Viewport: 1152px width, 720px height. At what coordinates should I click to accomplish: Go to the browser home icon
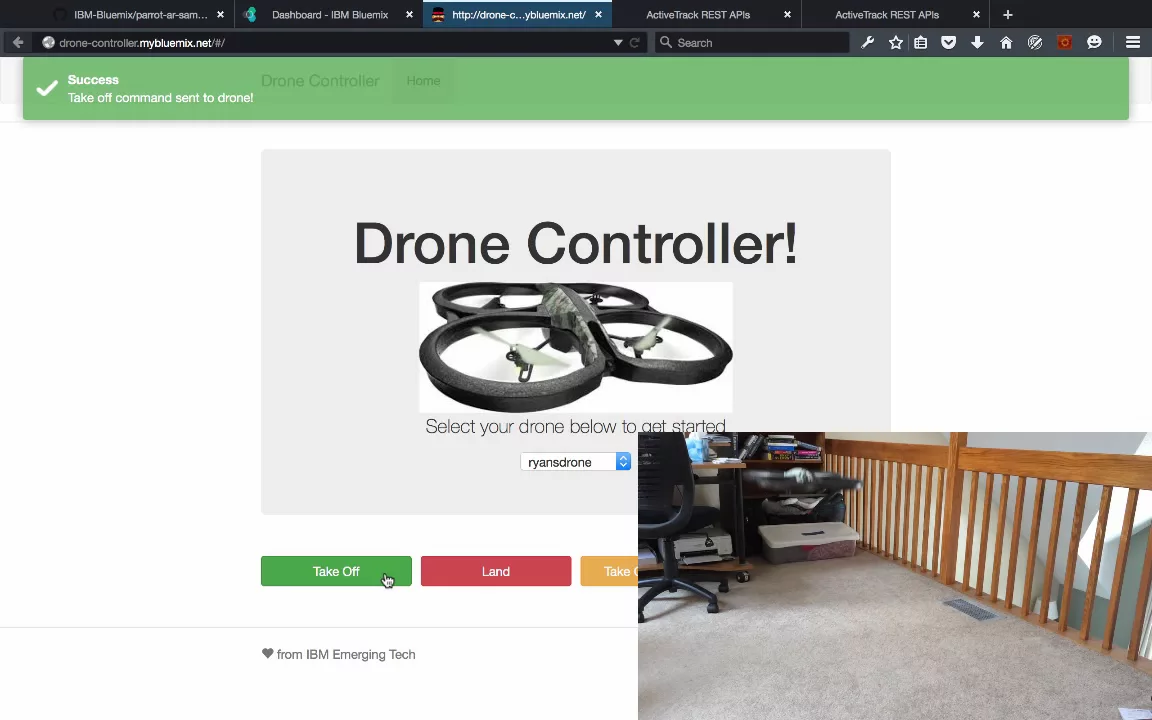click(1006, 43)
